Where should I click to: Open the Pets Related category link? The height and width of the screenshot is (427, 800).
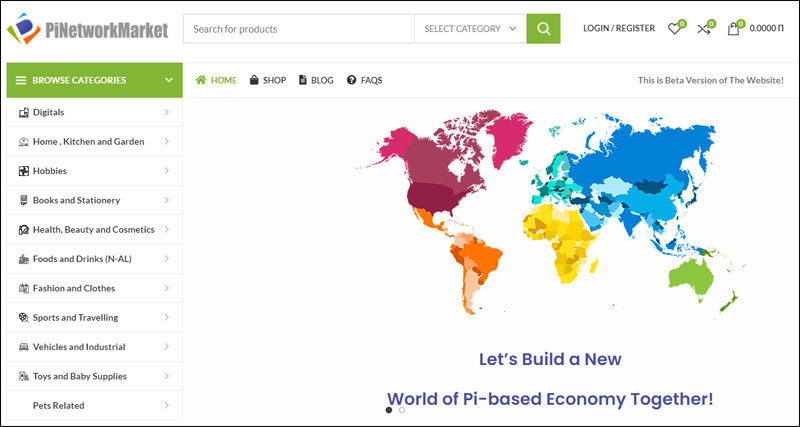(x=59, y=406)
